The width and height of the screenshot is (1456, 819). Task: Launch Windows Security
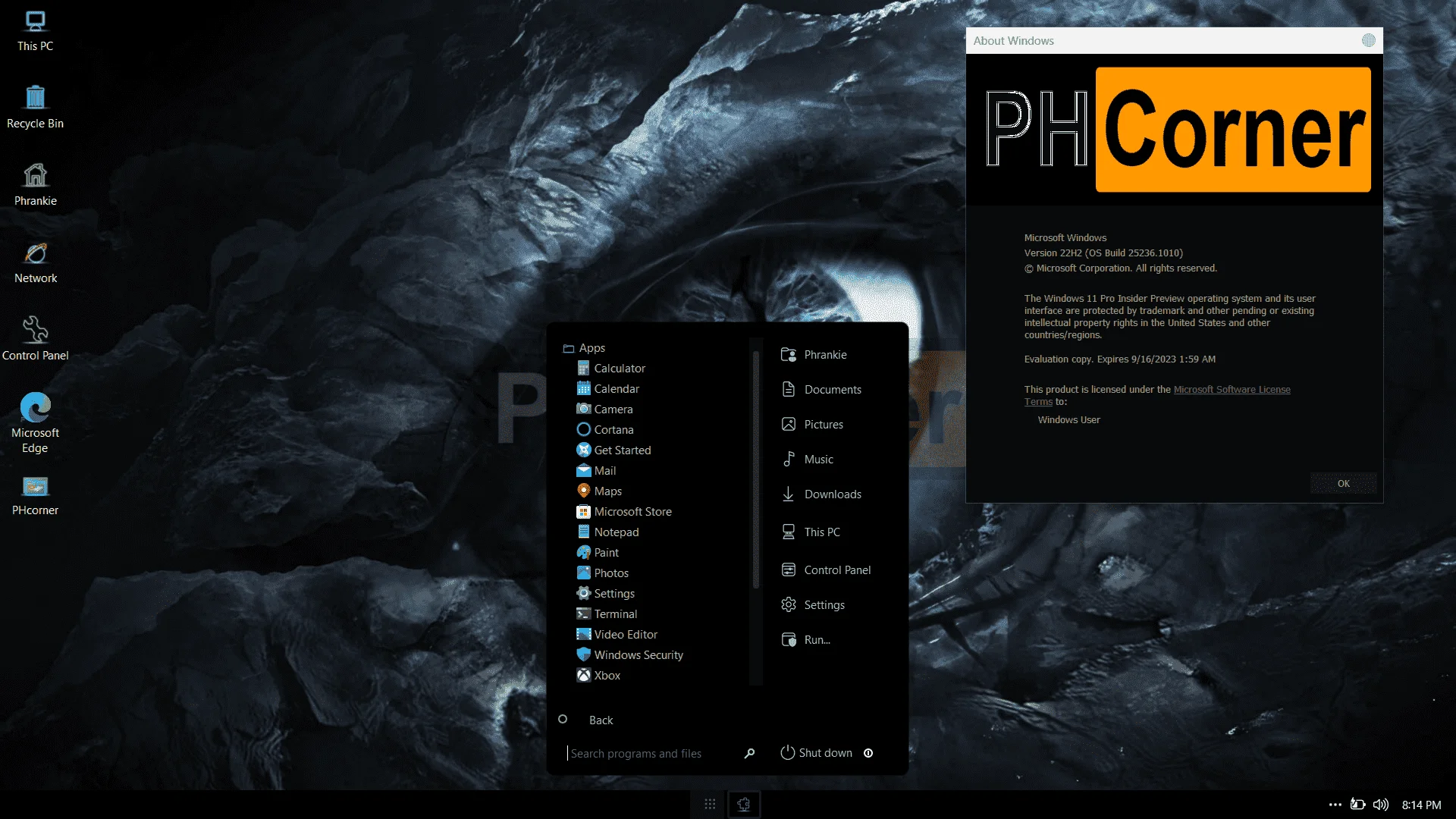coord(629,654)
